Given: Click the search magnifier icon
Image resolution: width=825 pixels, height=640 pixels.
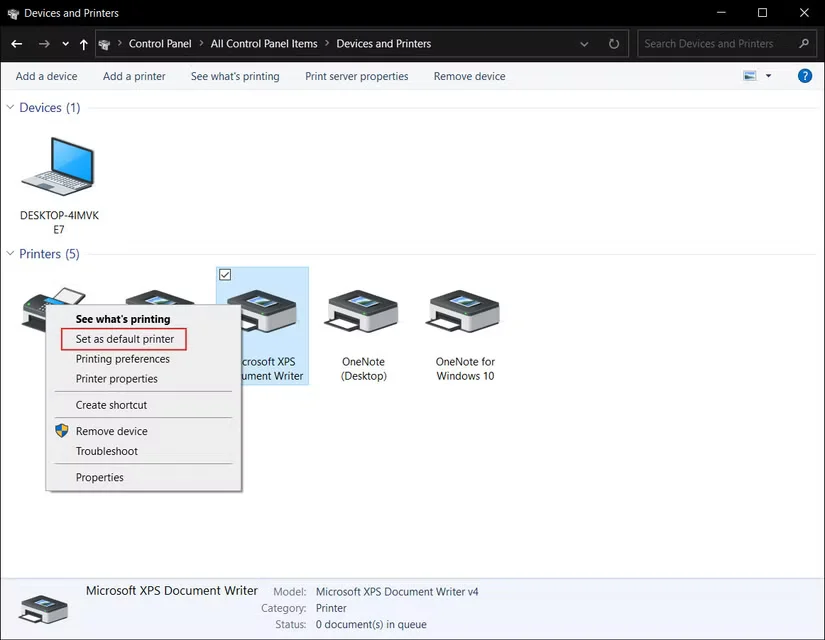Looking at the screenshot, I should click(803, 44).
